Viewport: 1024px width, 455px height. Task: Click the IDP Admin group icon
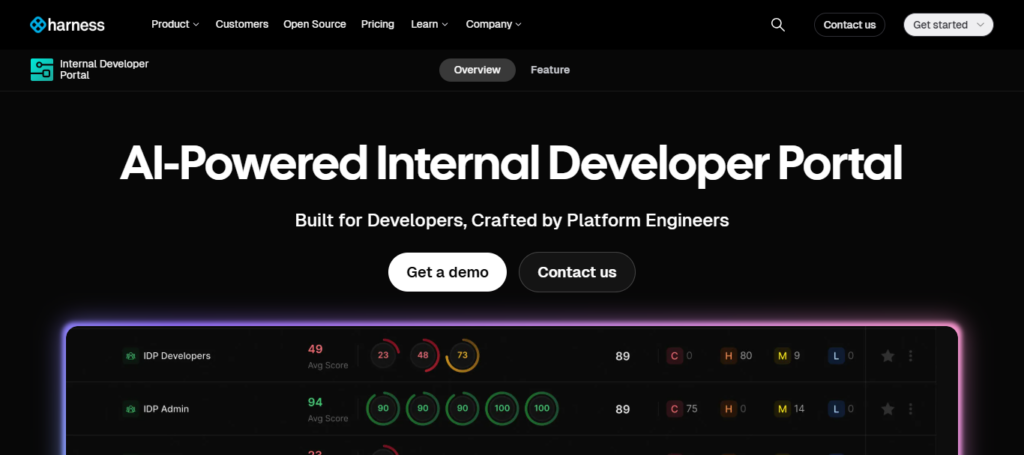pyautogui.click(x=130, y=409)
